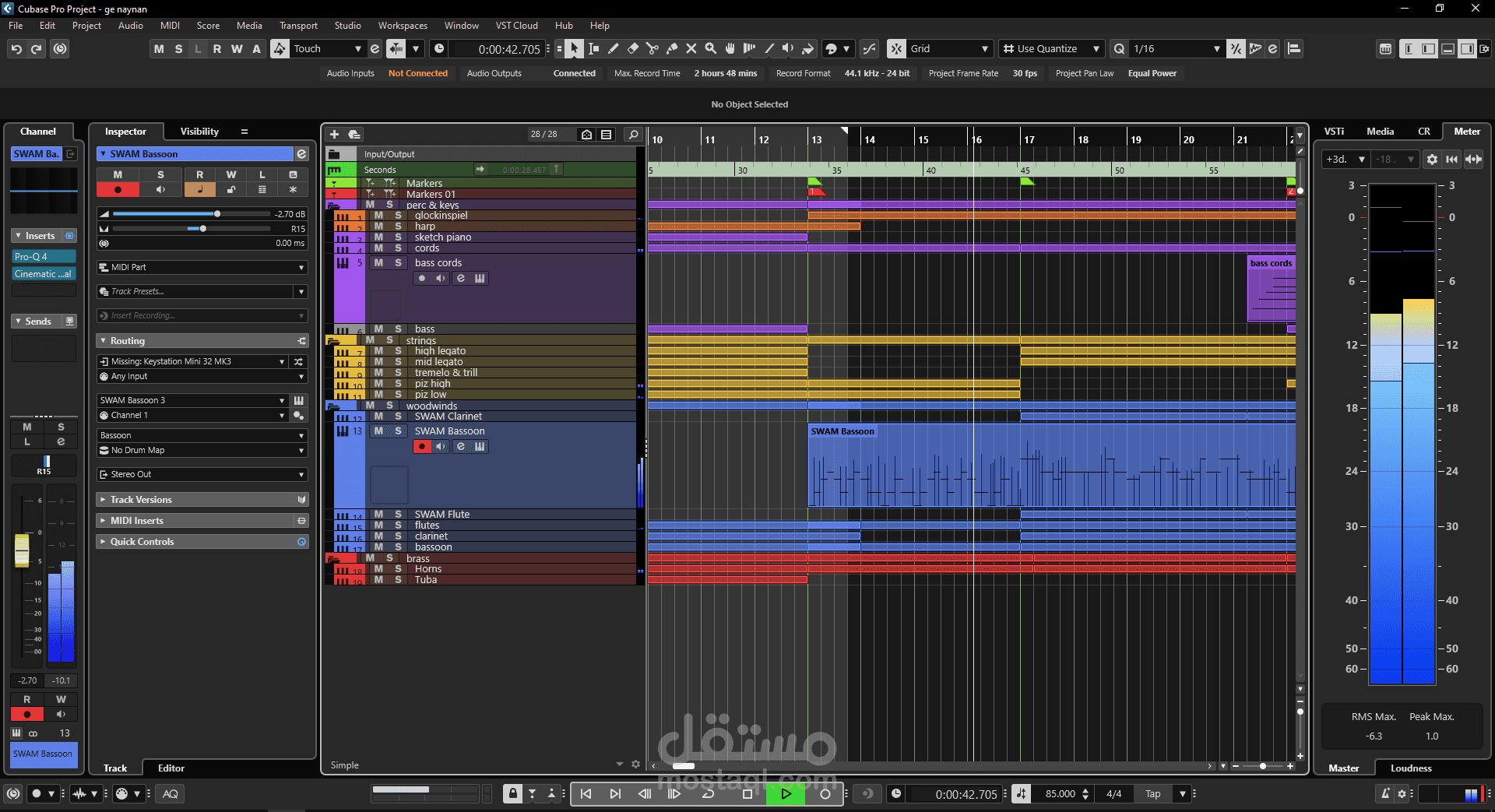Select the Split scissors tool
This screenshot has height=812, width=1495.
pos(652,49)
